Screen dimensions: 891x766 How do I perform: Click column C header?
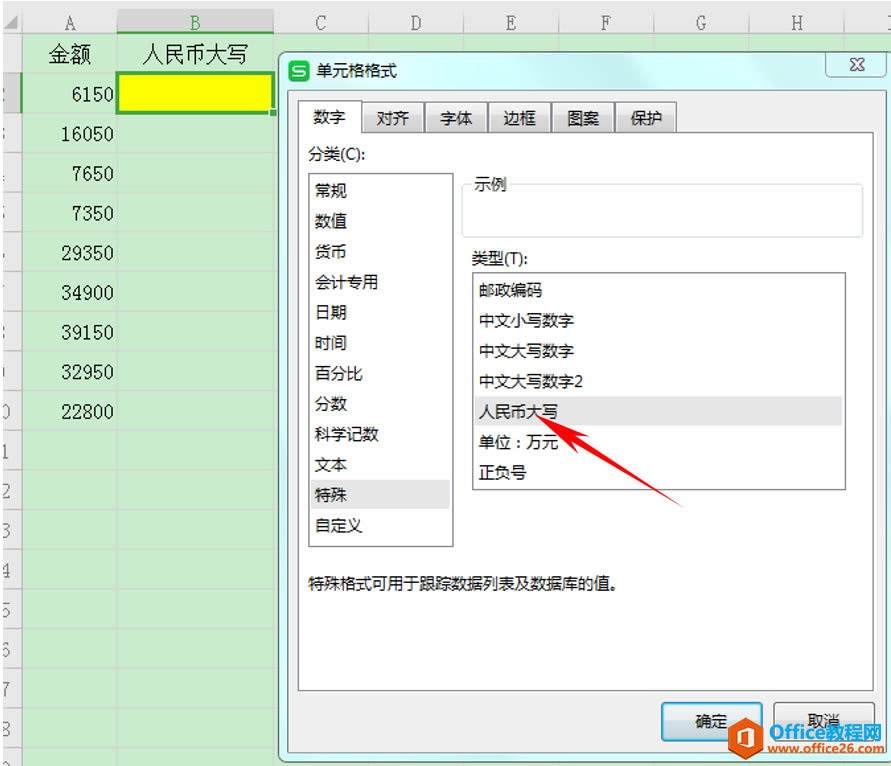(x=321, y=23)
